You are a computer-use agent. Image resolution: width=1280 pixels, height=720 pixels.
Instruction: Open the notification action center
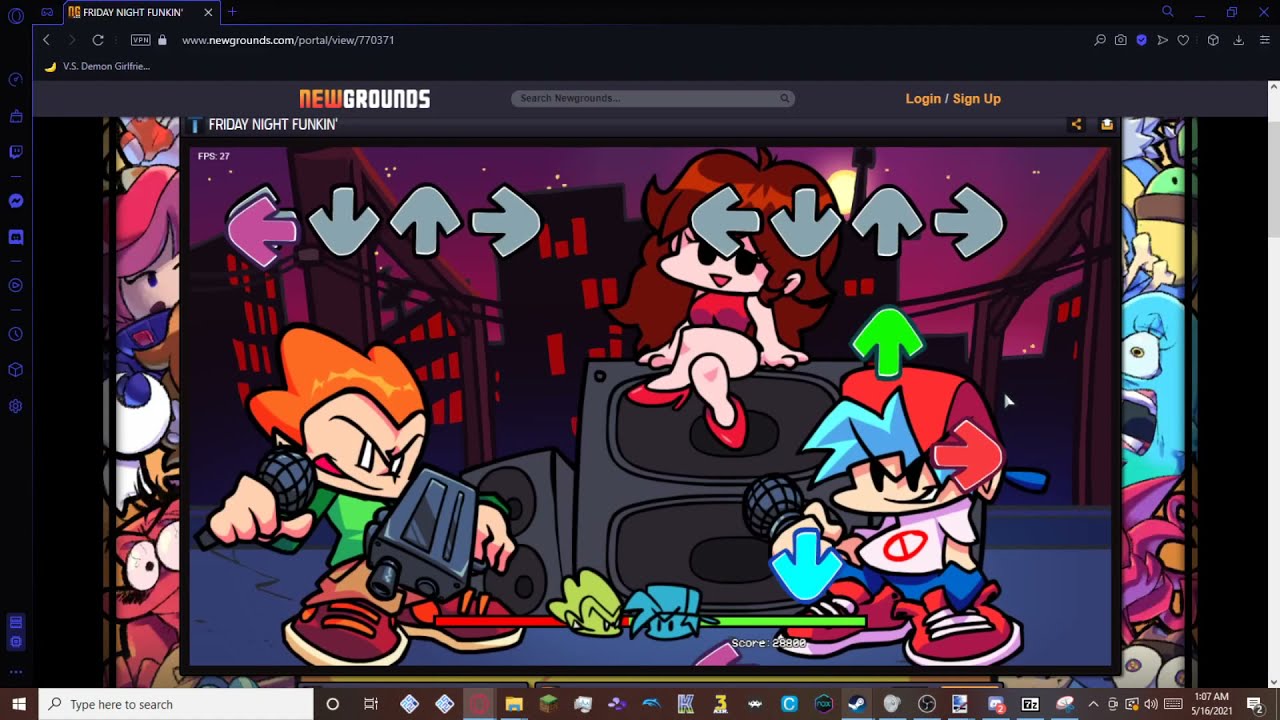pyautogui.click(x=1255, y=704)
